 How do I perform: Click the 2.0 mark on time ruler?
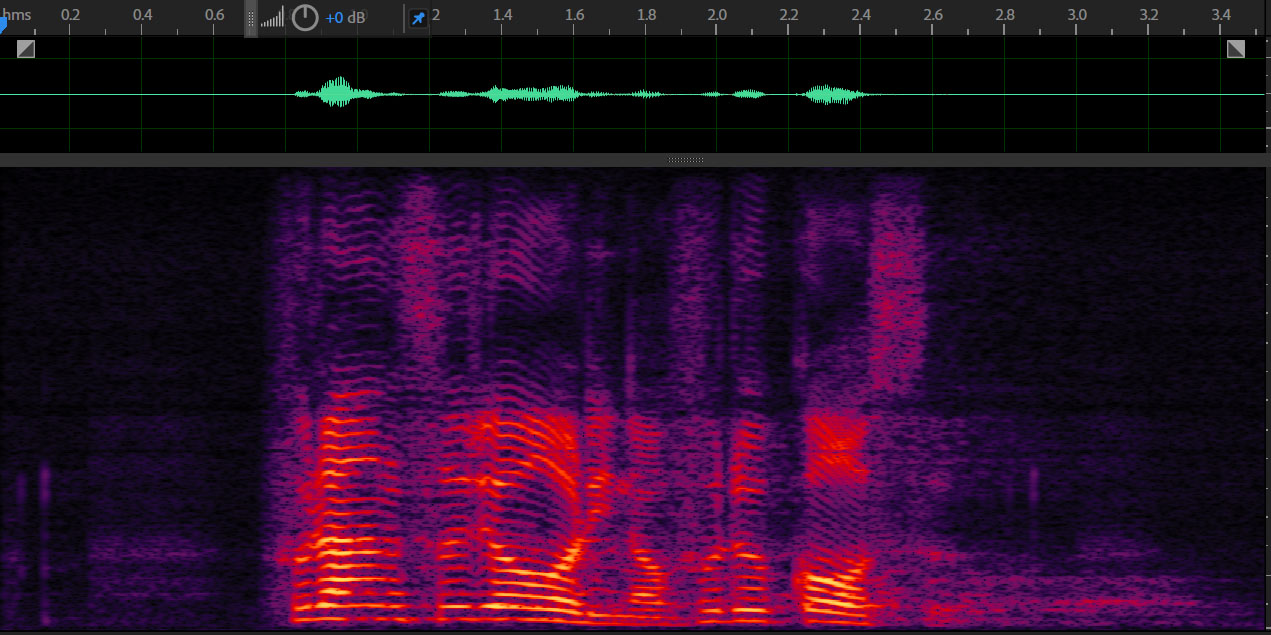717,15
